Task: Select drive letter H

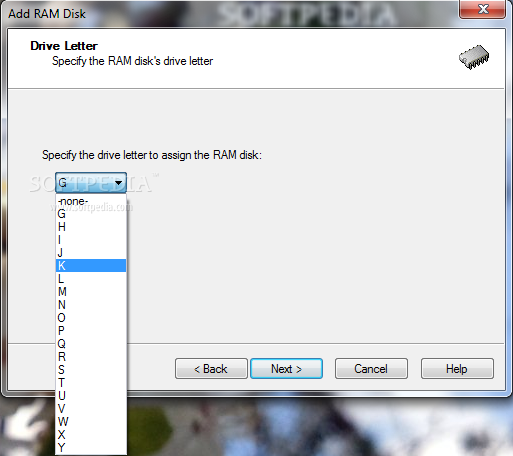Action: click(91, 227)
